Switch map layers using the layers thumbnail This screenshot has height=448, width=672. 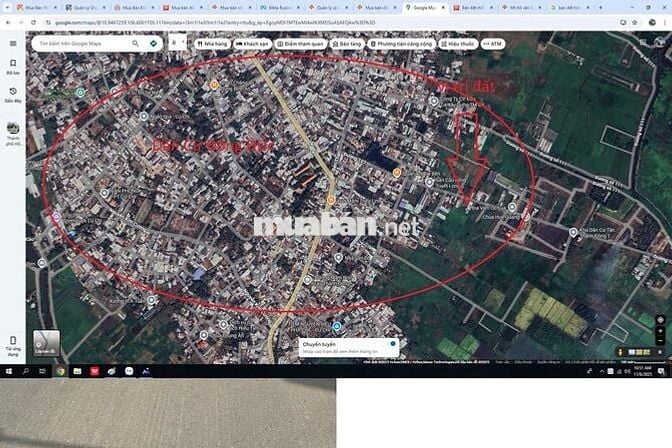[x=46, y=342]
